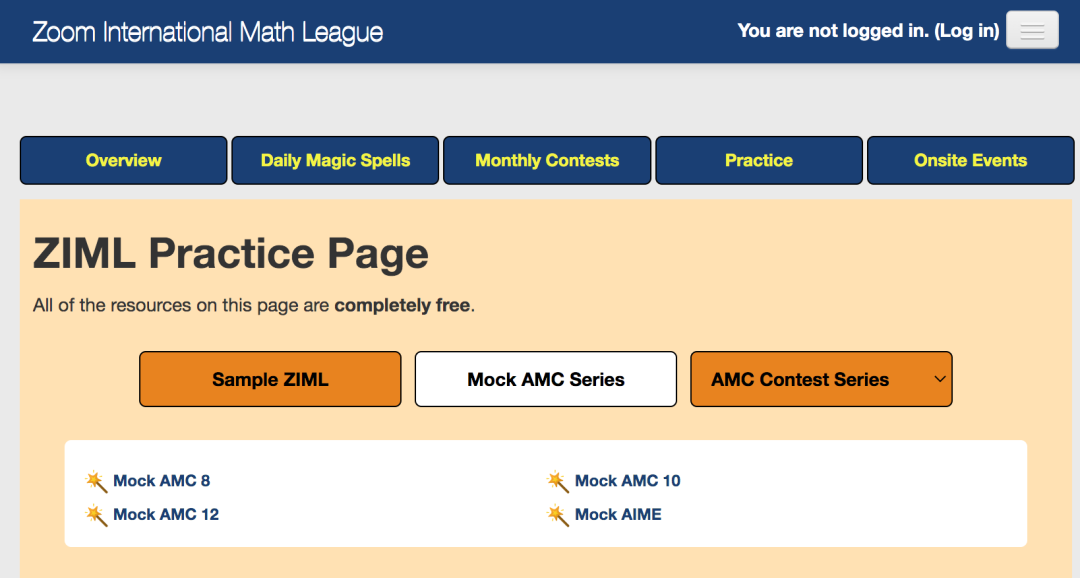Click the Log in link
This screenshot has width=1080, height=578.
(x=967, y=31)
